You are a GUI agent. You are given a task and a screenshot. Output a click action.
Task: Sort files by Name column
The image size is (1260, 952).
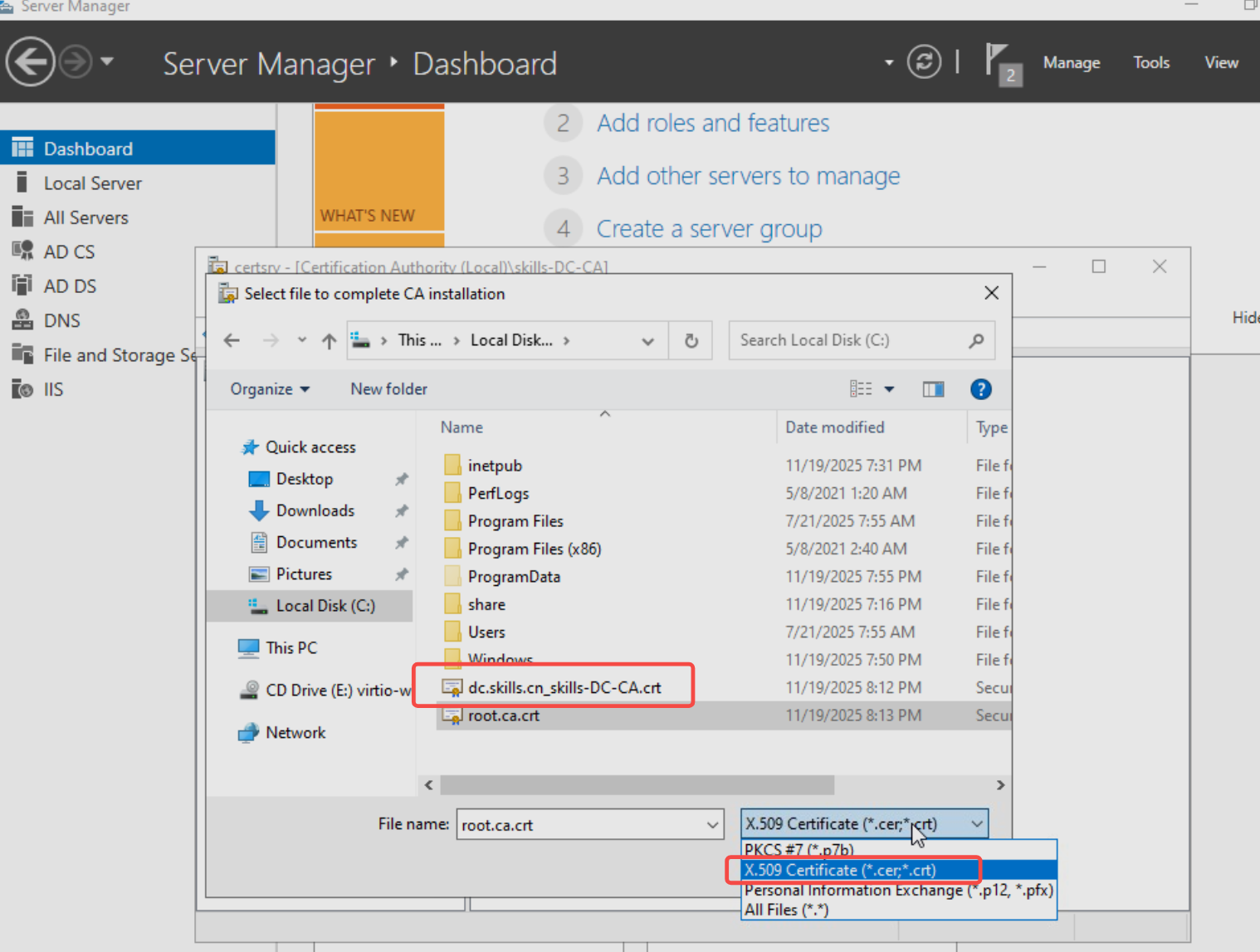tap(462, 427)
